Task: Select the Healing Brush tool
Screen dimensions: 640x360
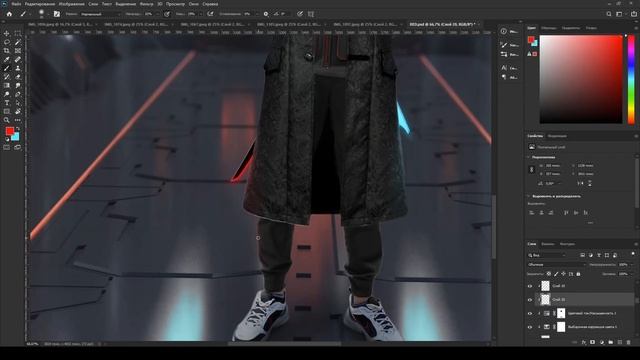Action: pyautogui.click(x=18, y=60)
